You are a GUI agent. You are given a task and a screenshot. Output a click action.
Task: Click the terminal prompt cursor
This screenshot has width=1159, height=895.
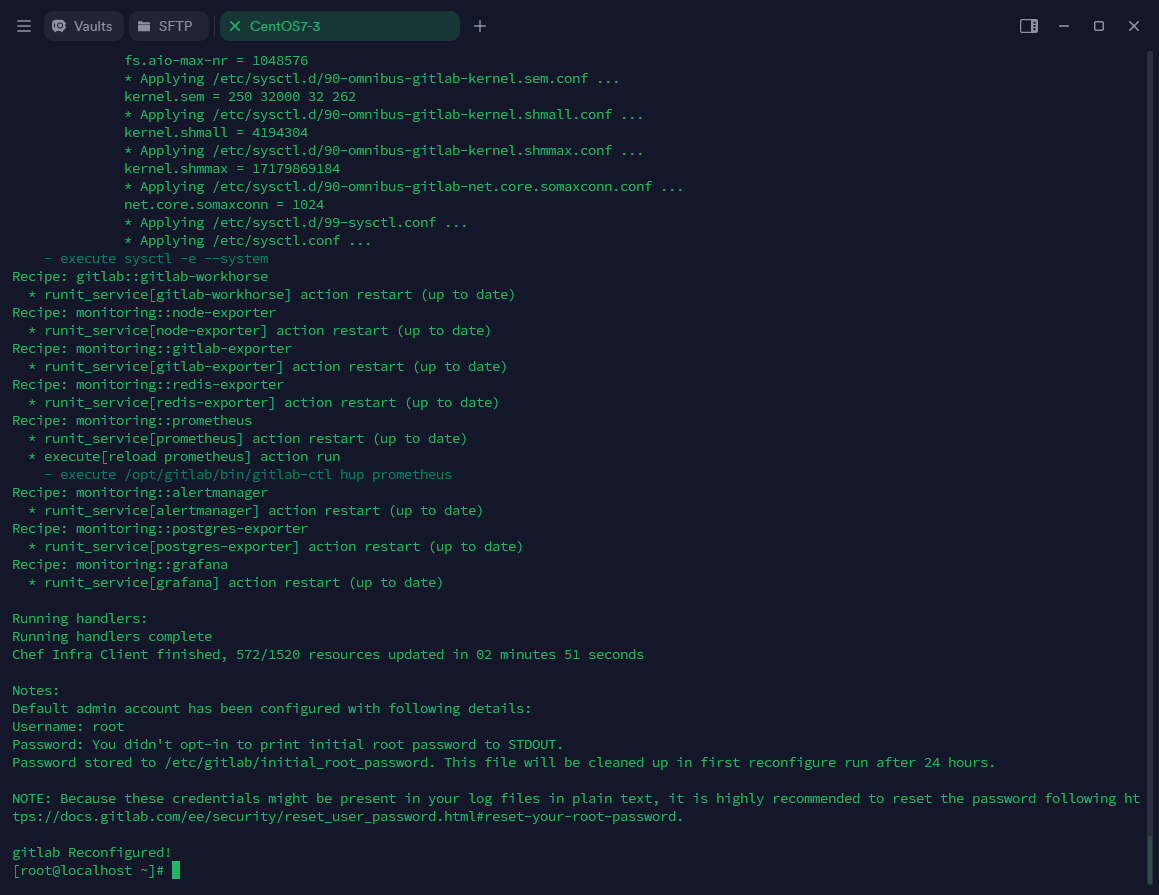coord(176,870)
